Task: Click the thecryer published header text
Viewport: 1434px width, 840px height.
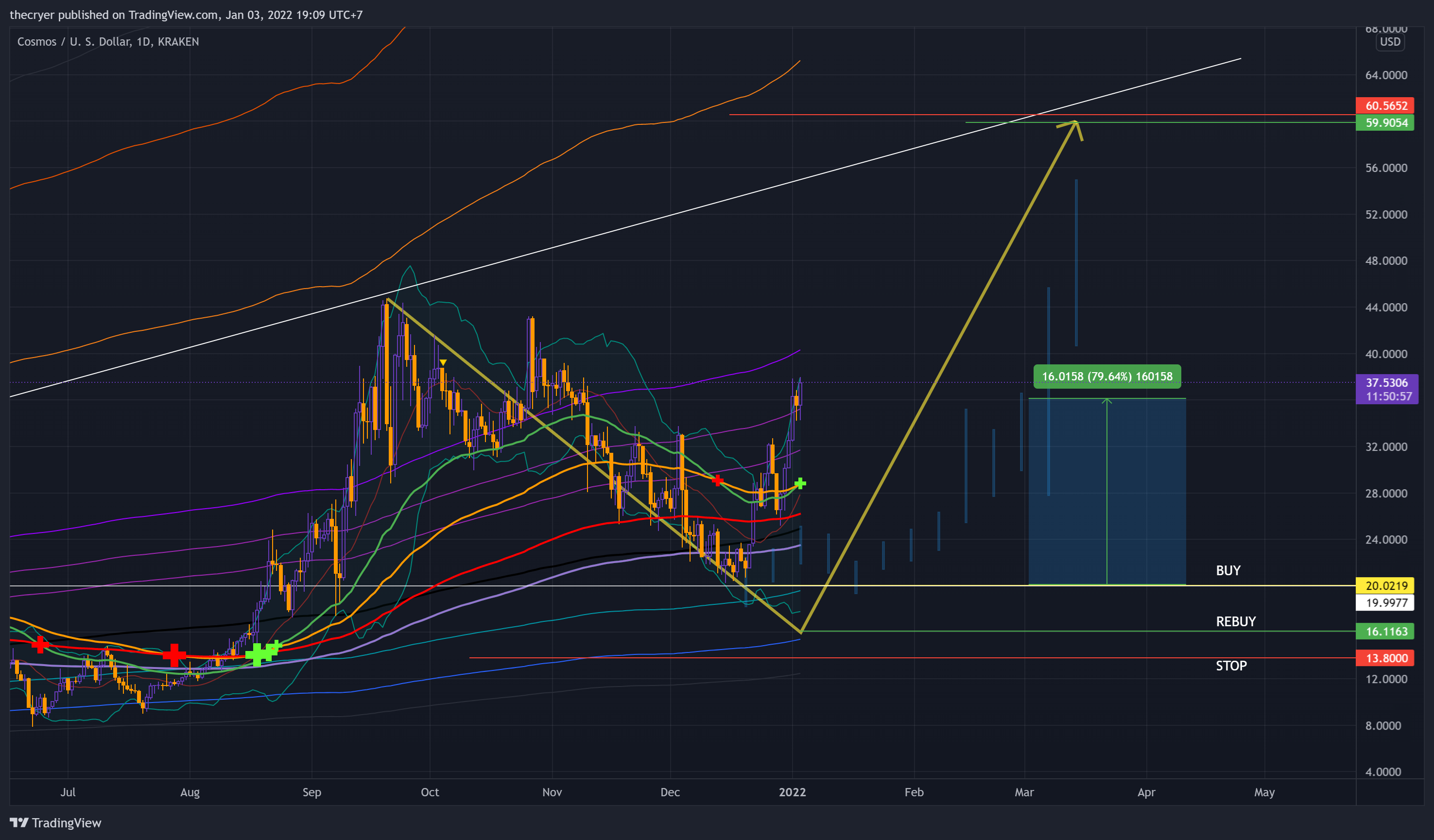Action: click(186, 15)
